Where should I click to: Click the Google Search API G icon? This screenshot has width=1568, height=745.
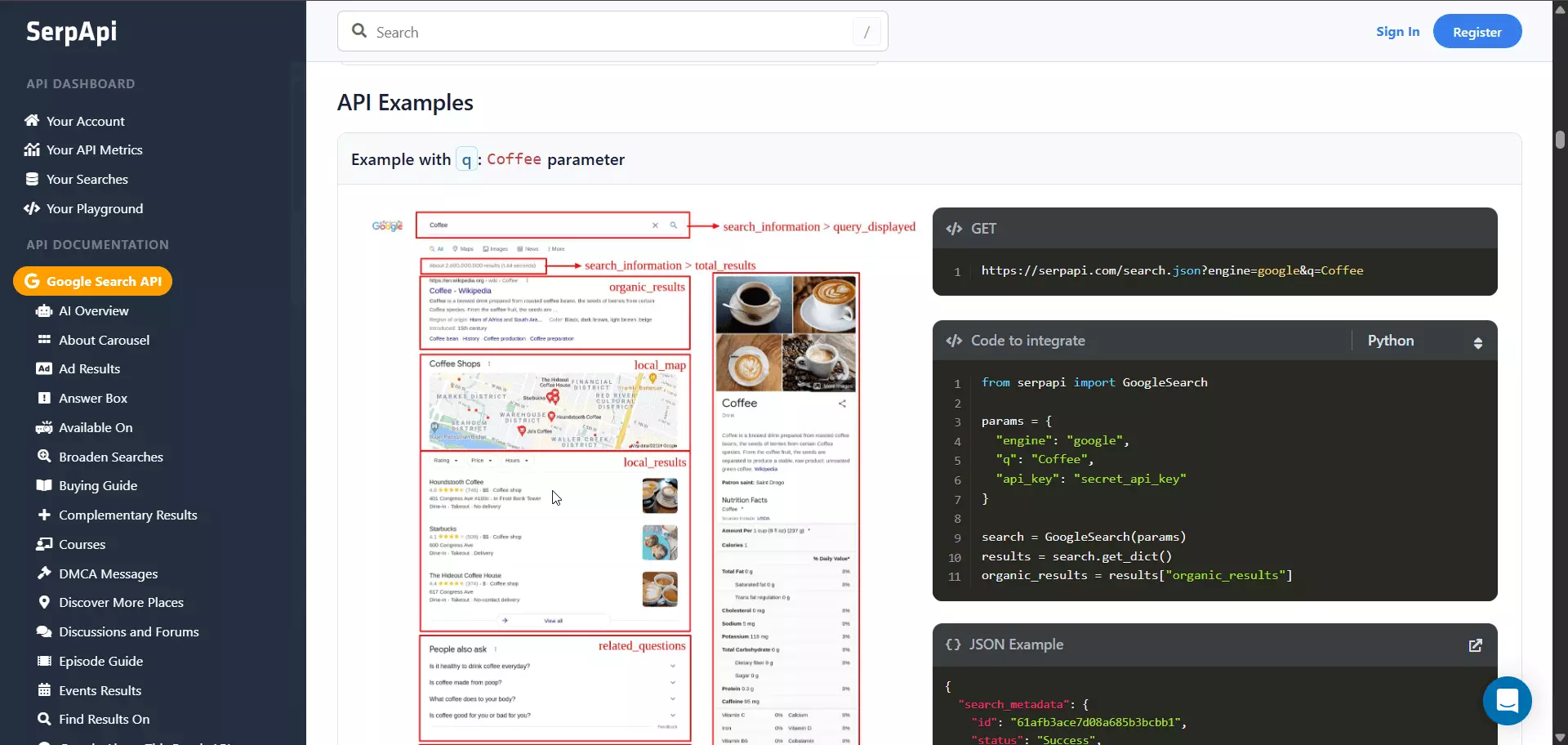[32, 281]
